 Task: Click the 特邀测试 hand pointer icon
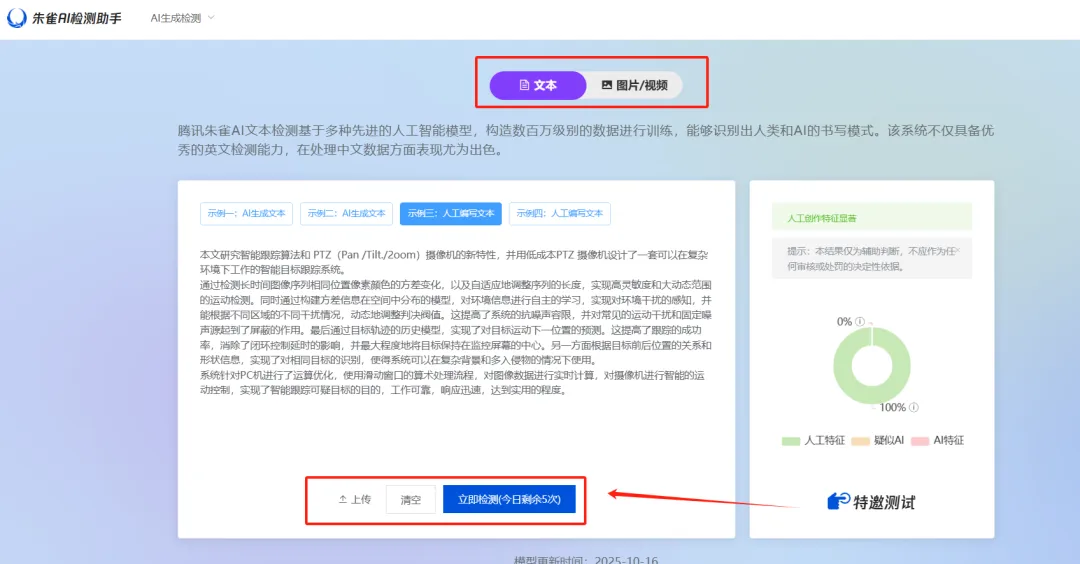point(838,501)
